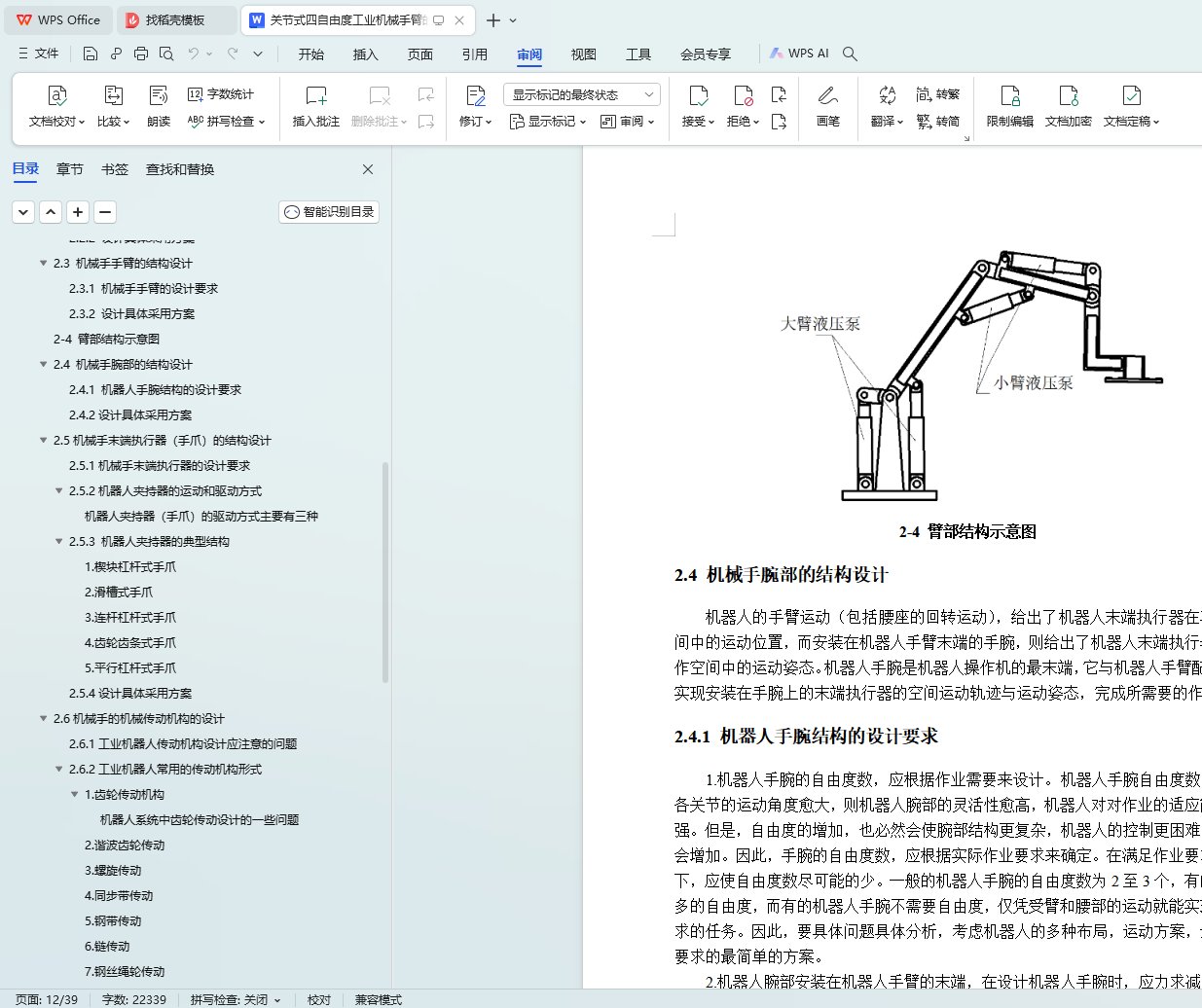Jump to 2.谐波齿轮传动 outline entry
The width and height of the screenshot is (1202, 1008).
pos(125,846)
